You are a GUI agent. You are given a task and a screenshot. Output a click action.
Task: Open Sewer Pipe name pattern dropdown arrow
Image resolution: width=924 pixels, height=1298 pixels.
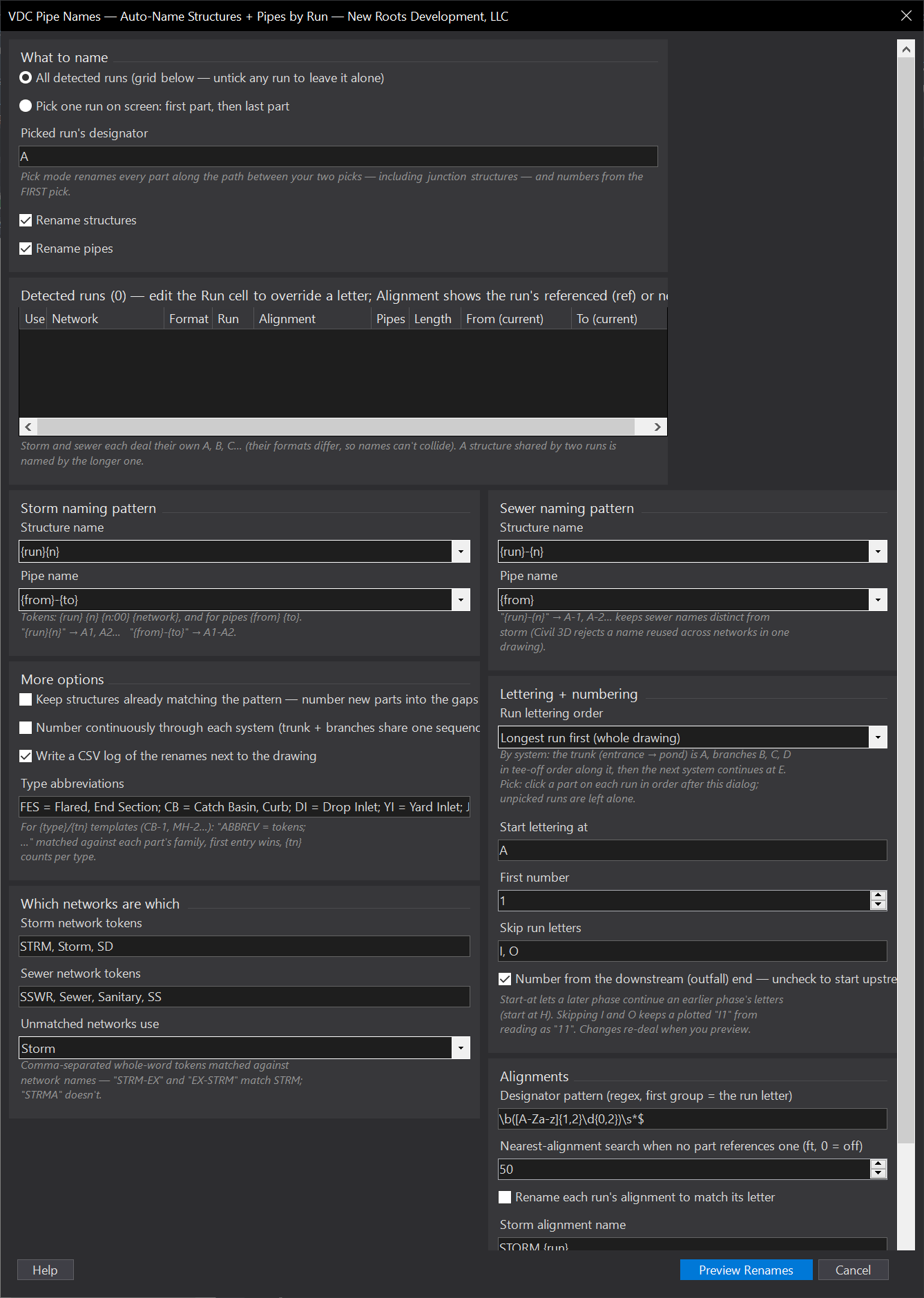878,600
